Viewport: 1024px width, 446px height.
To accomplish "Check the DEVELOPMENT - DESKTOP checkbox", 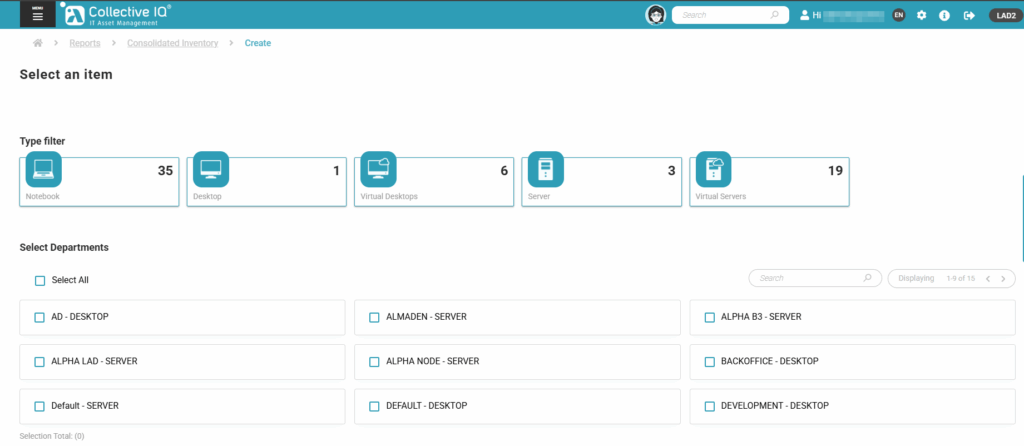I will 710,406.
